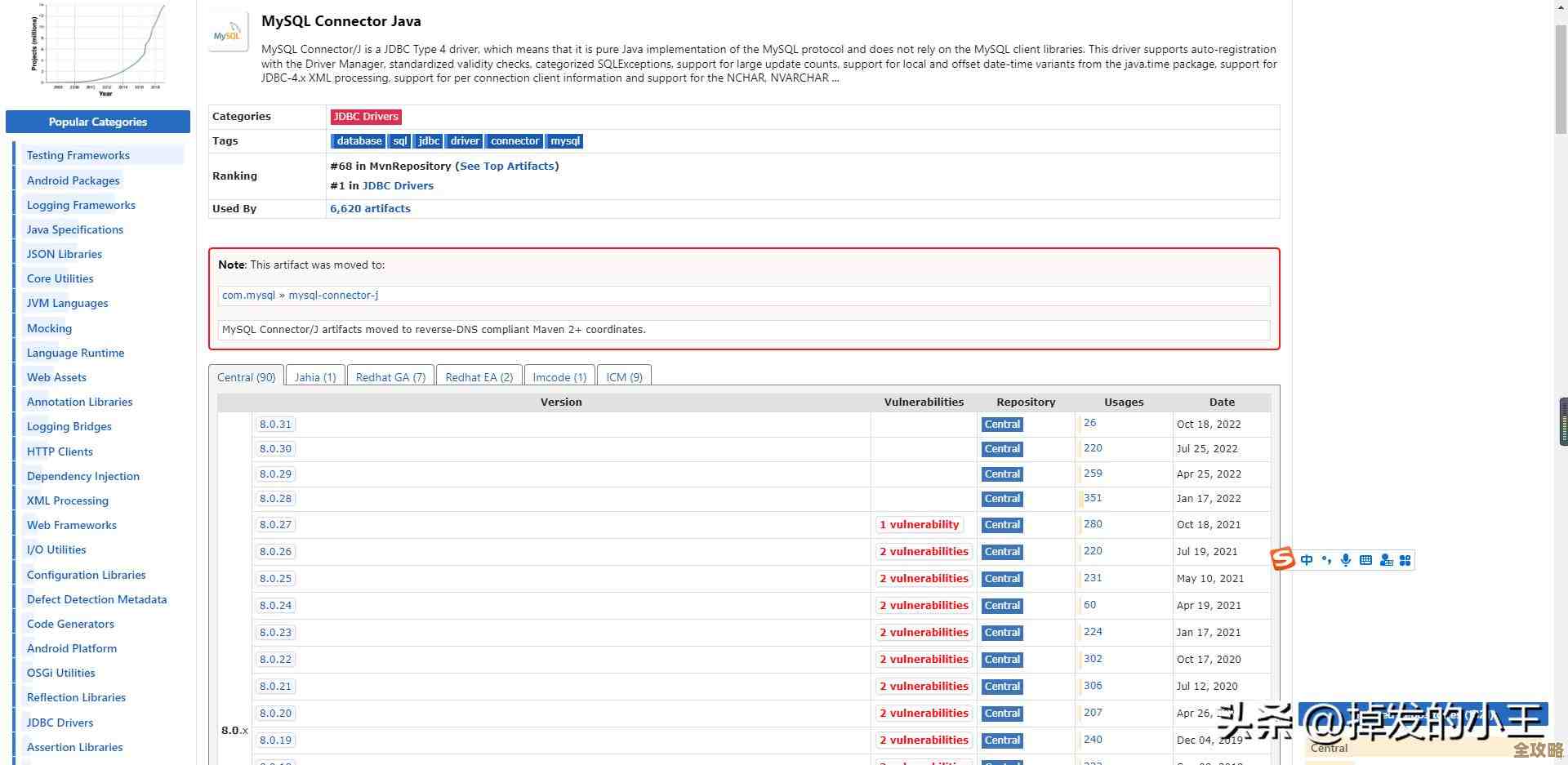Image resolution: width=1568 pixels, height=765 pixels.
Task: Click the Sogou input method S logo
Action: point(1282,560)
